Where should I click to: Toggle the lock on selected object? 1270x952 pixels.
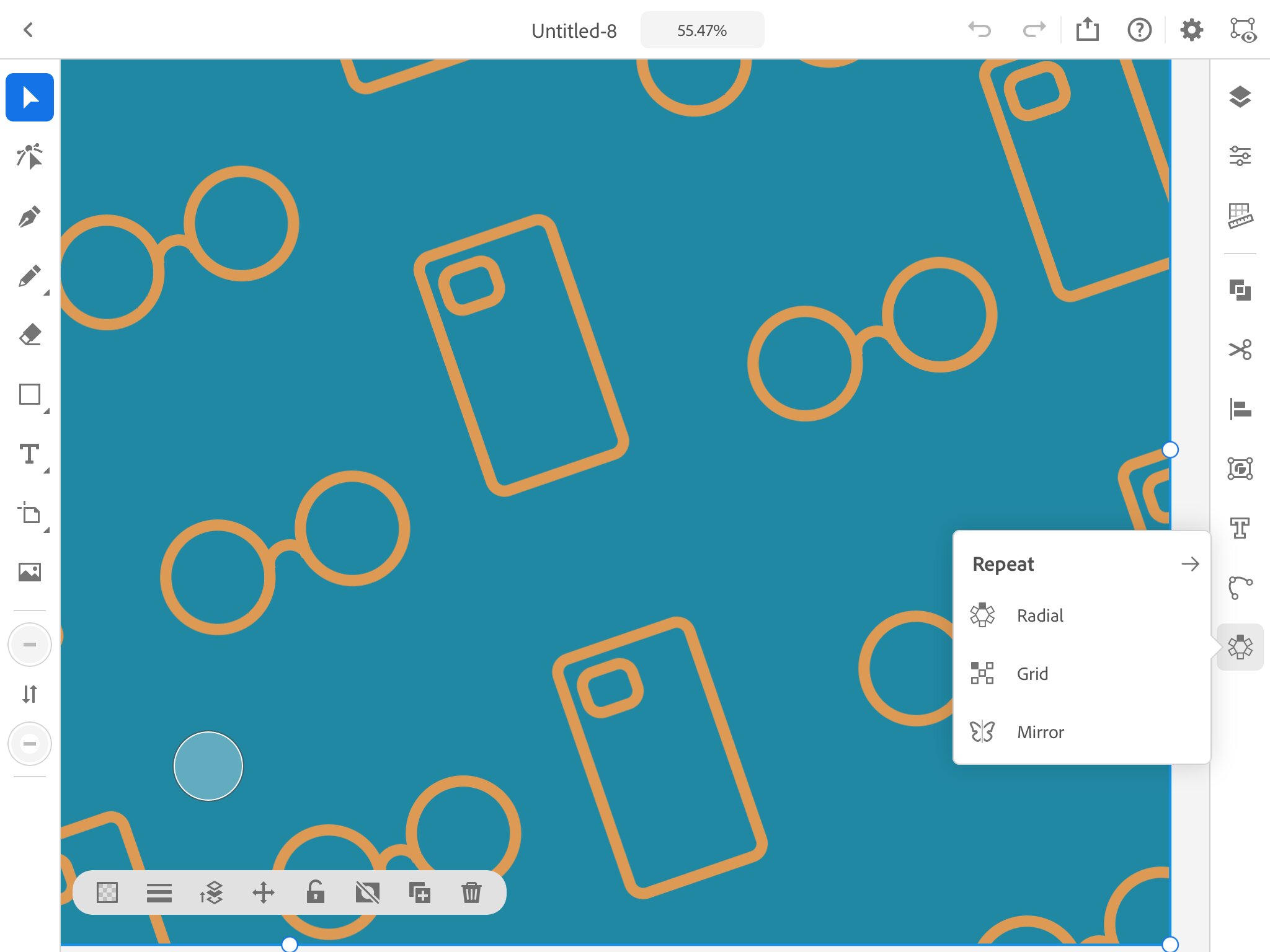[316, 892]
